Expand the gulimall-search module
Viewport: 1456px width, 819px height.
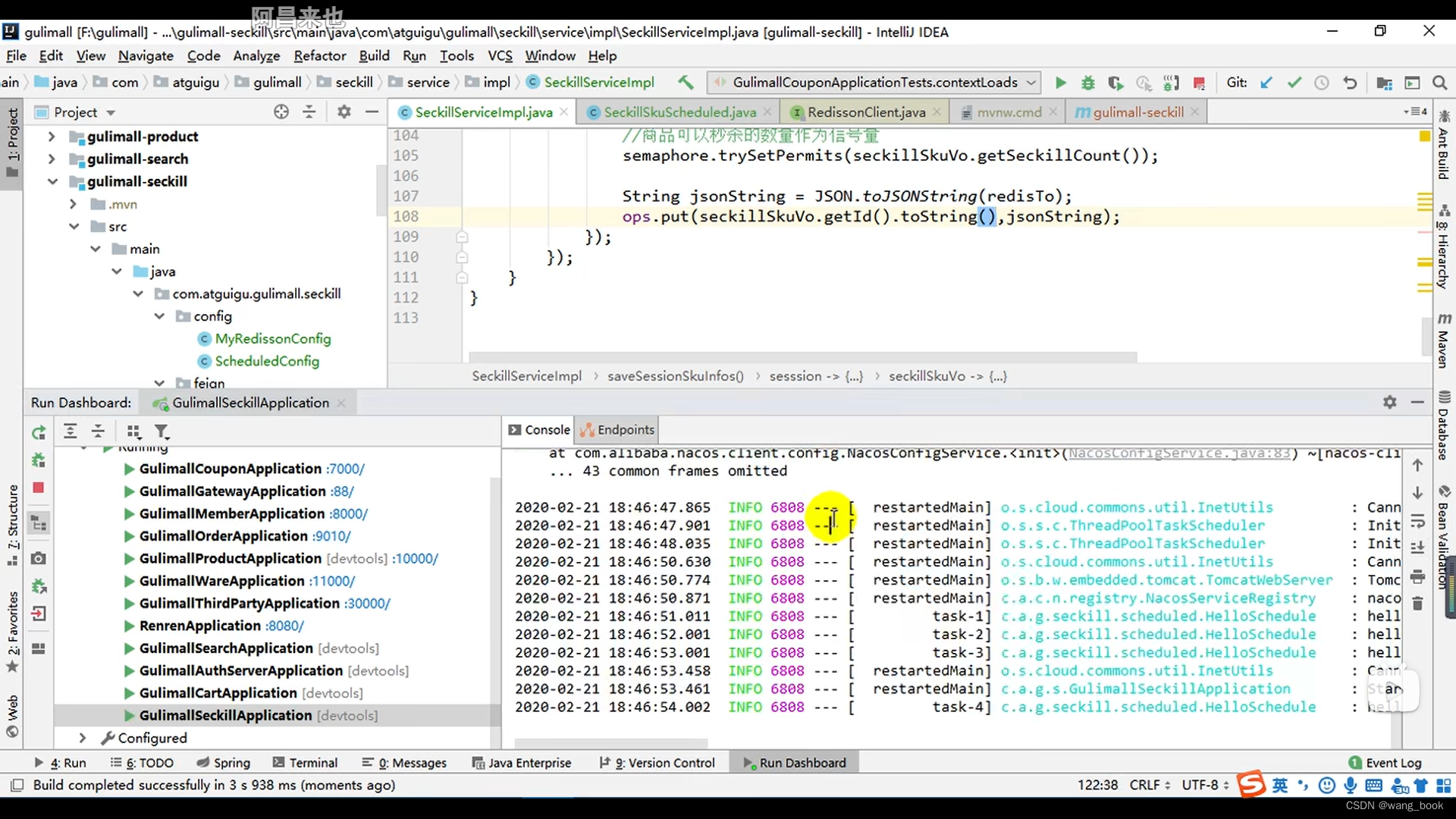coord(52,158)
